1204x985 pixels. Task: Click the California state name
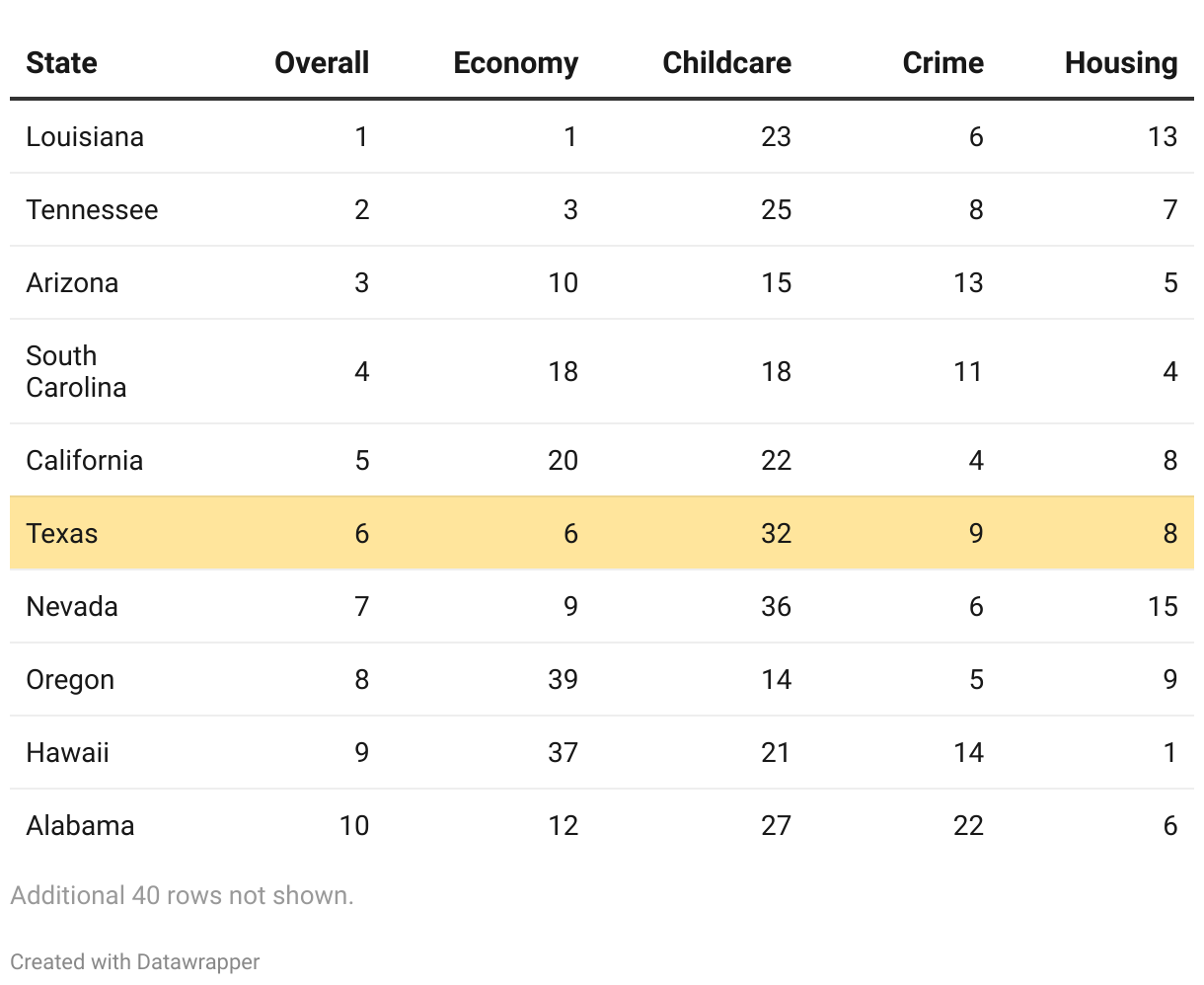(84, 460)
